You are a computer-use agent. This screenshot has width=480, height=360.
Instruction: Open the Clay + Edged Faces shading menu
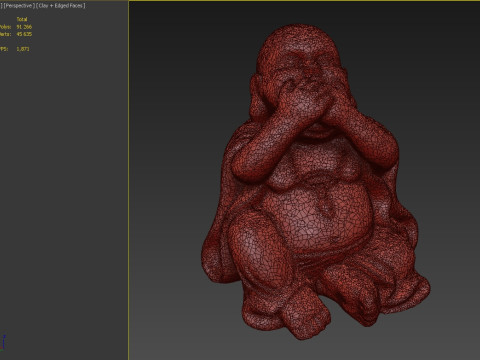coord(61,6)
